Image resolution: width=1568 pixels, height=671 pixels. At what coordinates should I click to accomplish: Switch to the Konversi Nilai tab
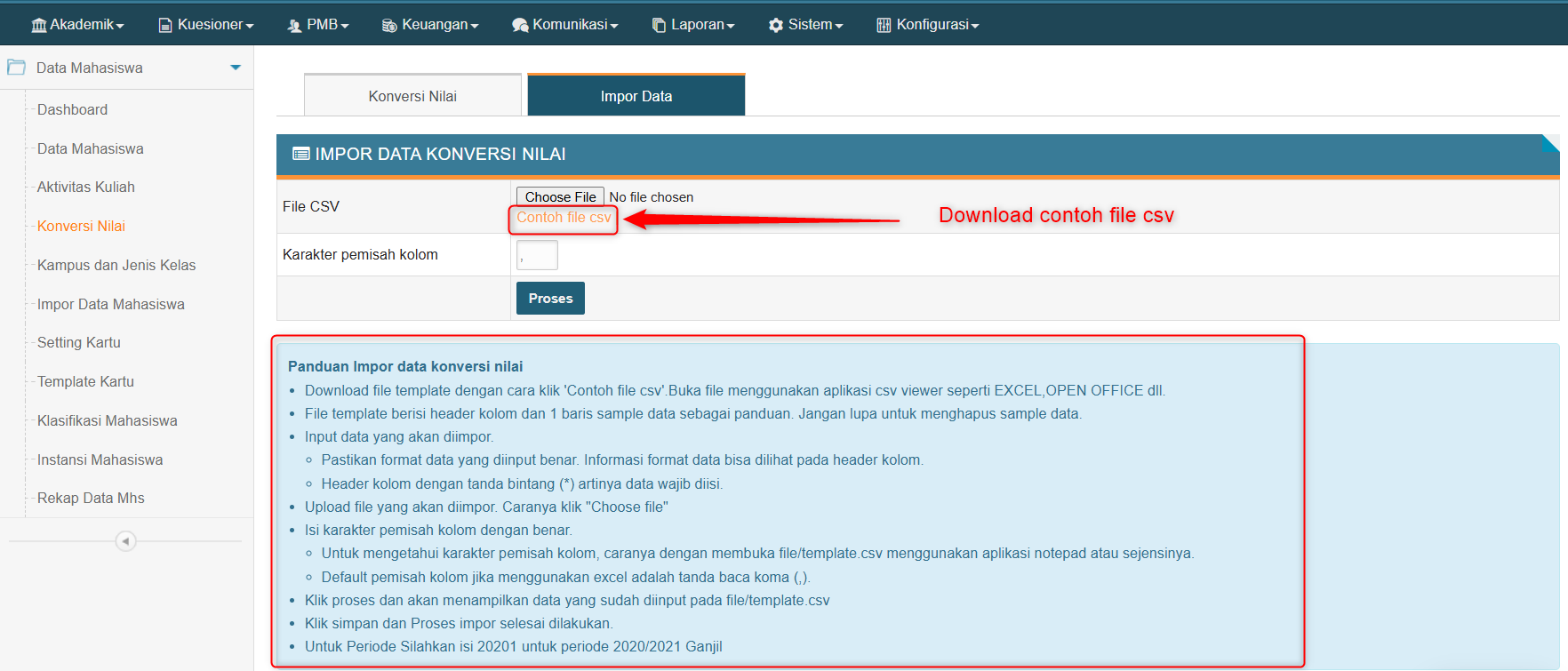pos(412,96)
